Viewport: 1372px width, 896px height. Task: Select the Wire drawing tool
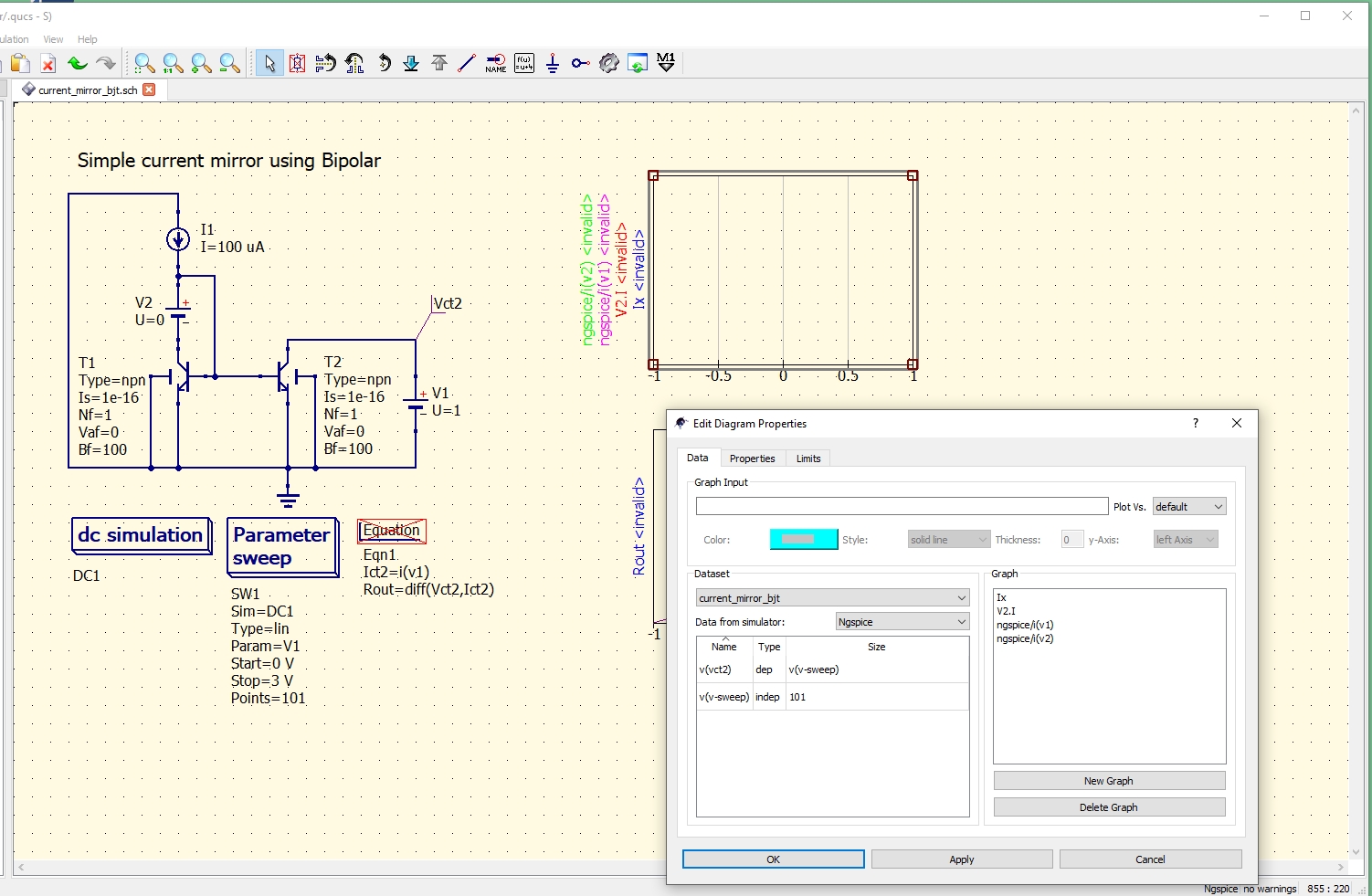[x=467, y=63]
